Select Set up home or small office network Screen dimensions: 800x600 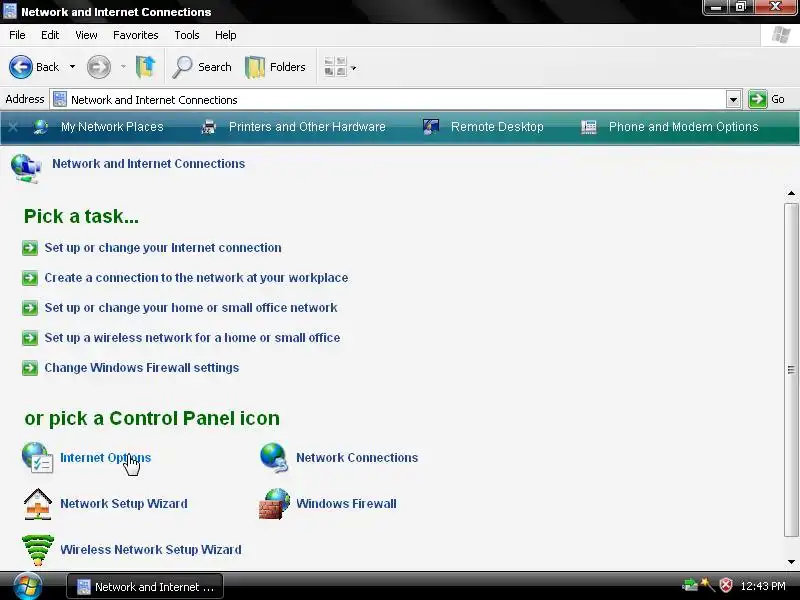coord(191,308)
